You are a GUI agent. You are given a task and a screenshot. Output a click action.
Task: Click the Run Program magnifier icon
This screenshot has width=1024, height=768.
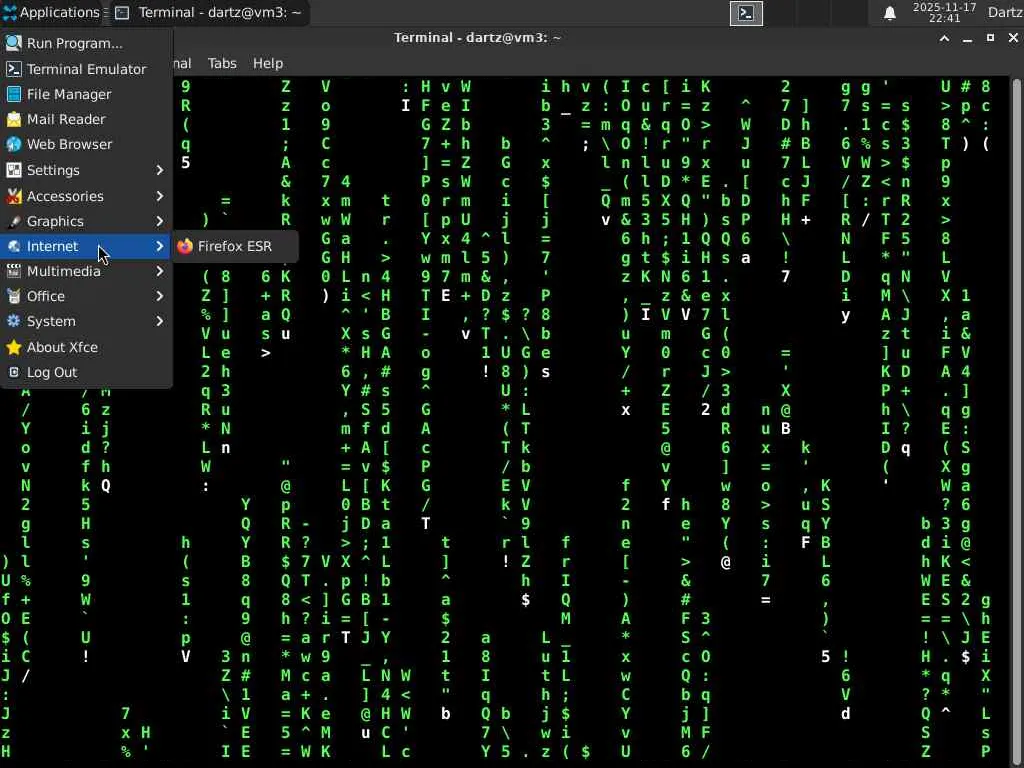tap(14, 43)
